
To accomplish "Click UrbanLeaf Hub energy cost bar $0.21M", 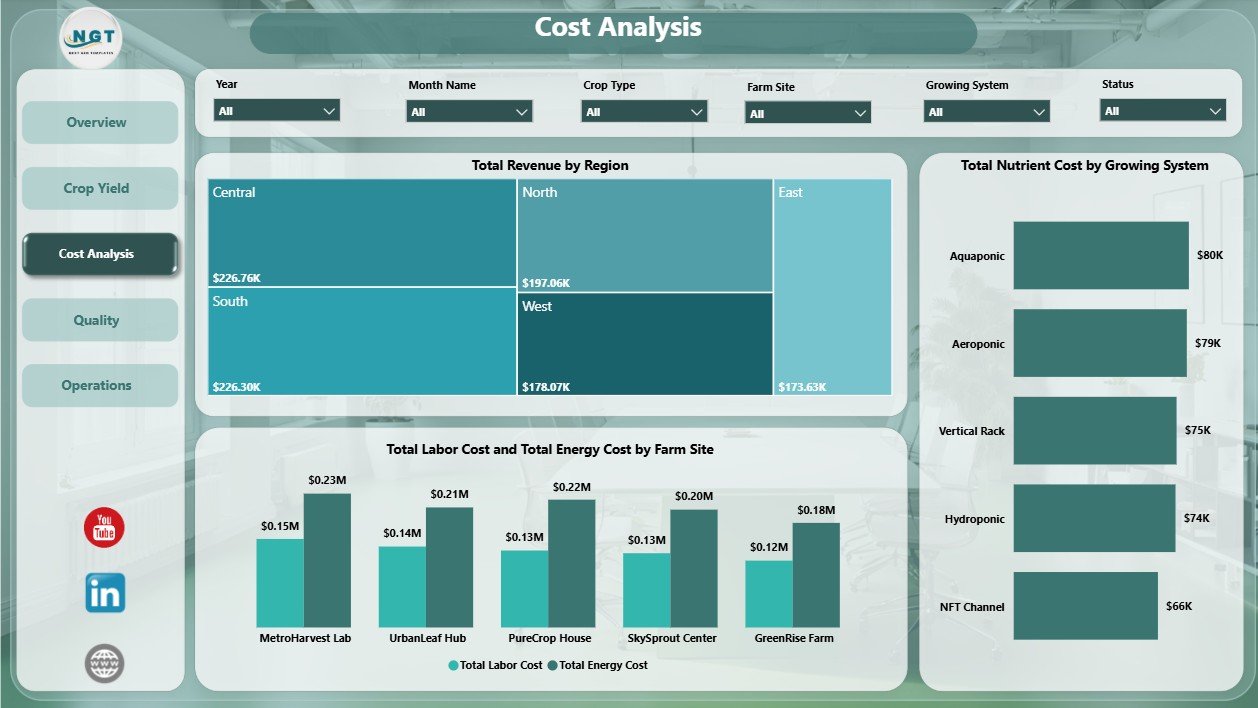I will (450, 567).
